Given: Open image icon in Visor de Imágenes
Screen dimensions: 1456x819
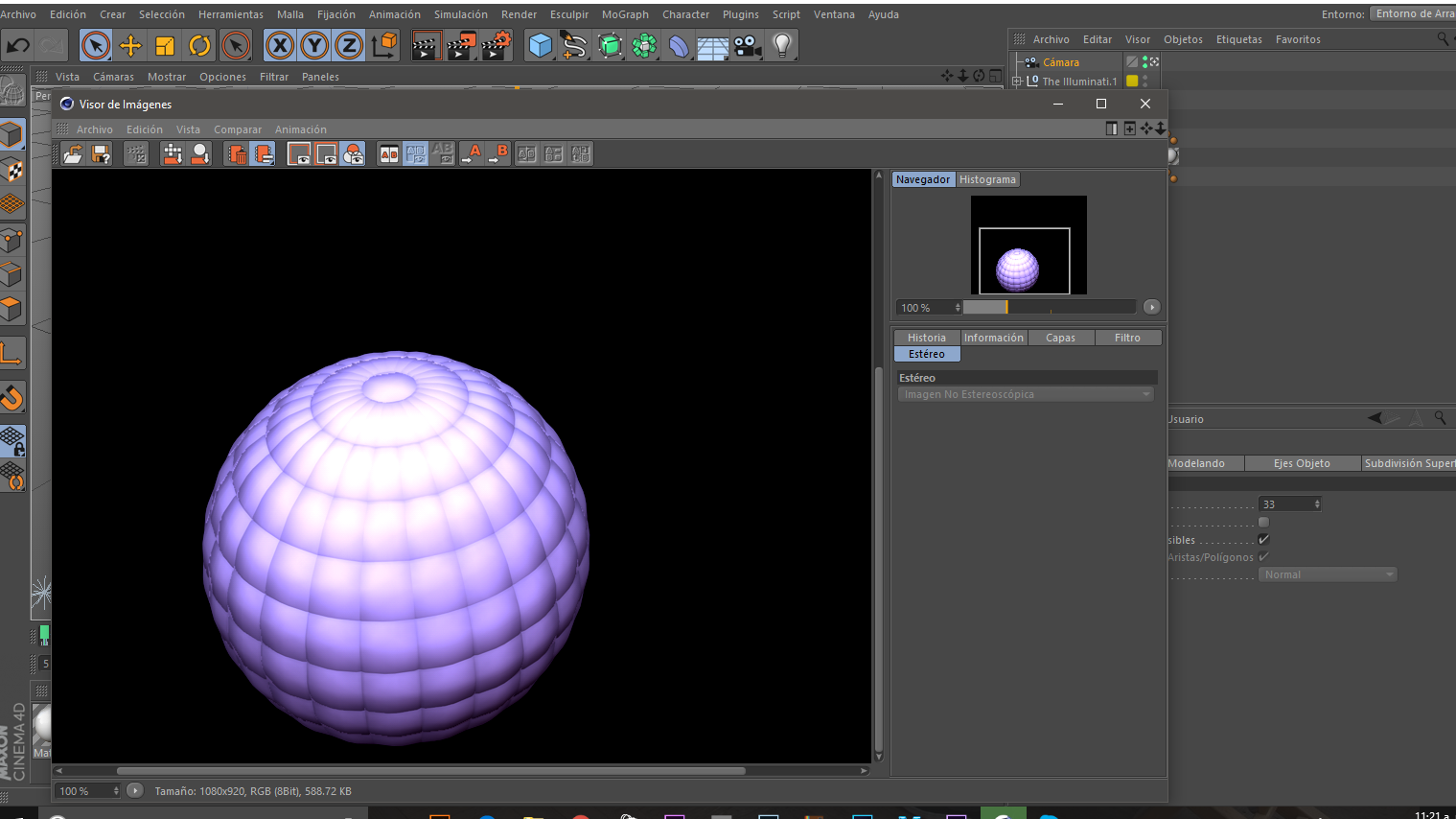Looking at the screenshot, I should 73,153.
